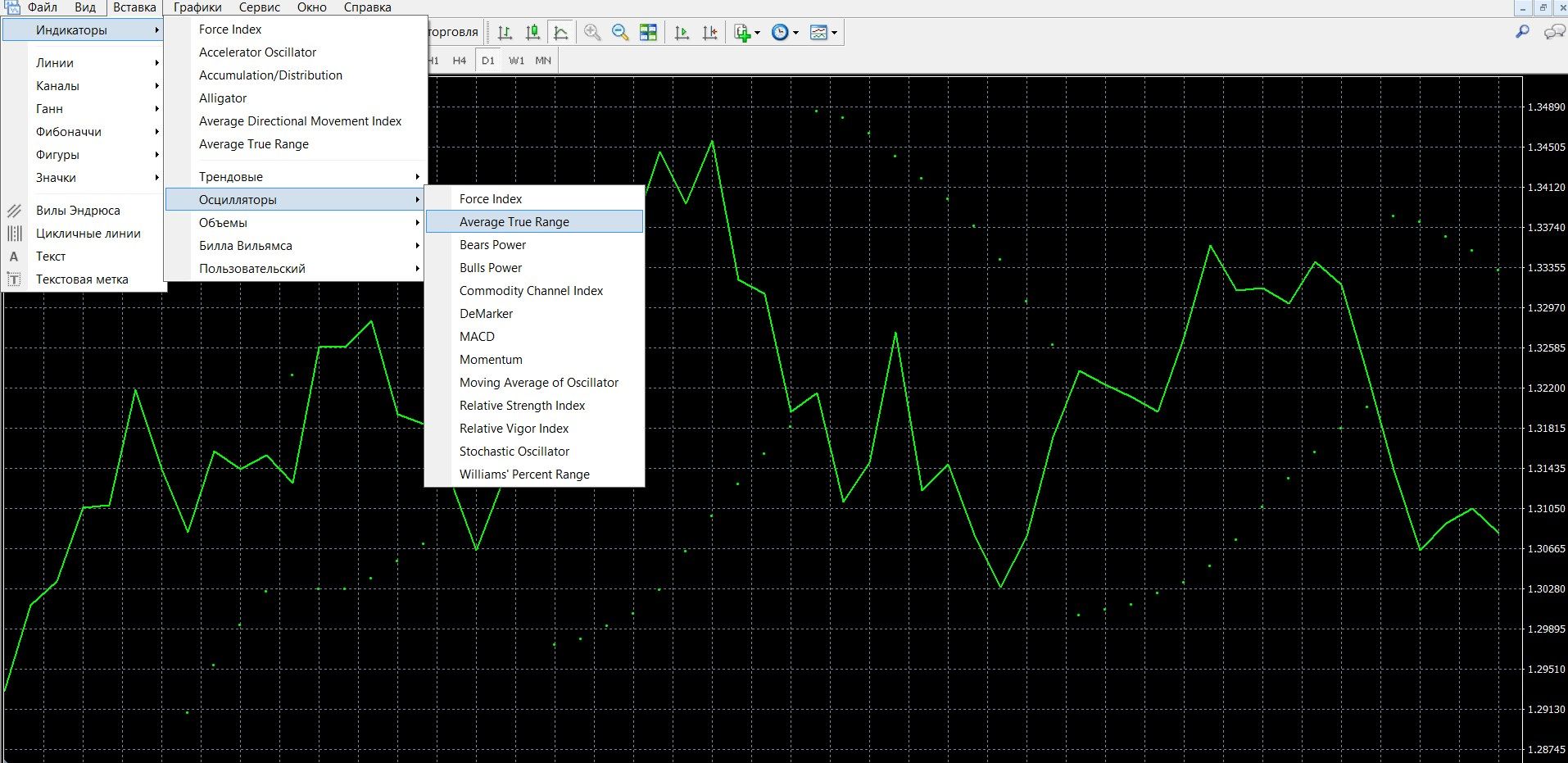Click the application icon beside Файл
The image size is (1568, 763).
click(x=13, y=7)
